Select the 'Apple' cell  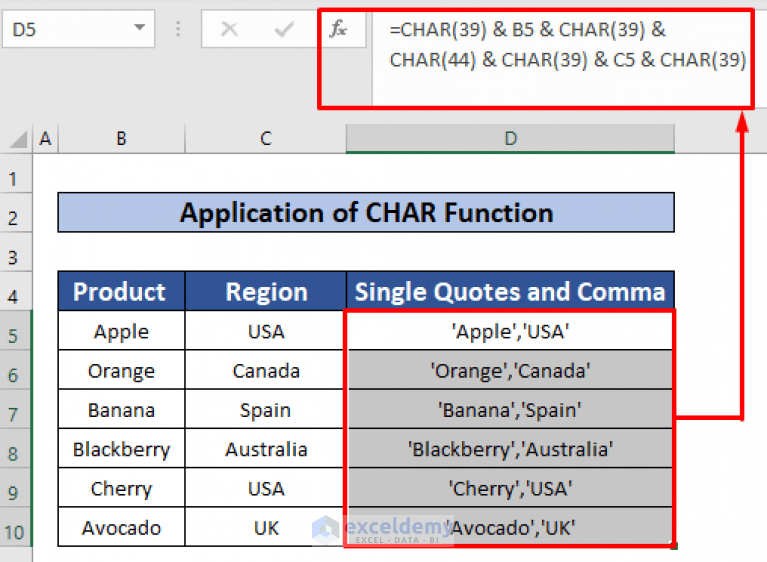(121, 331)
